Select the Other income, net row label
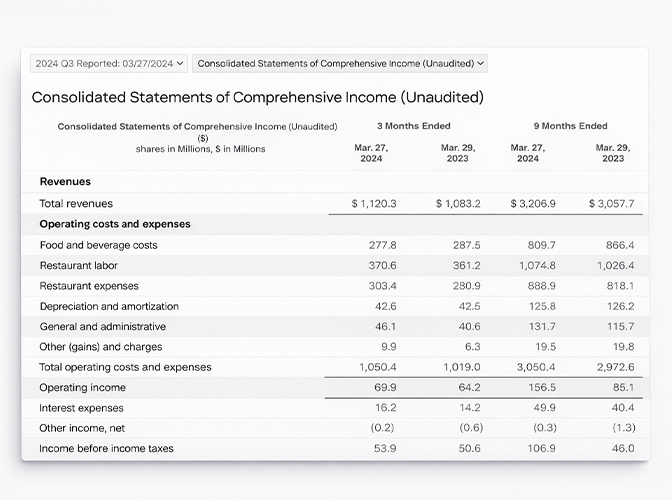 pyautogui.click(x=84, y=428)
